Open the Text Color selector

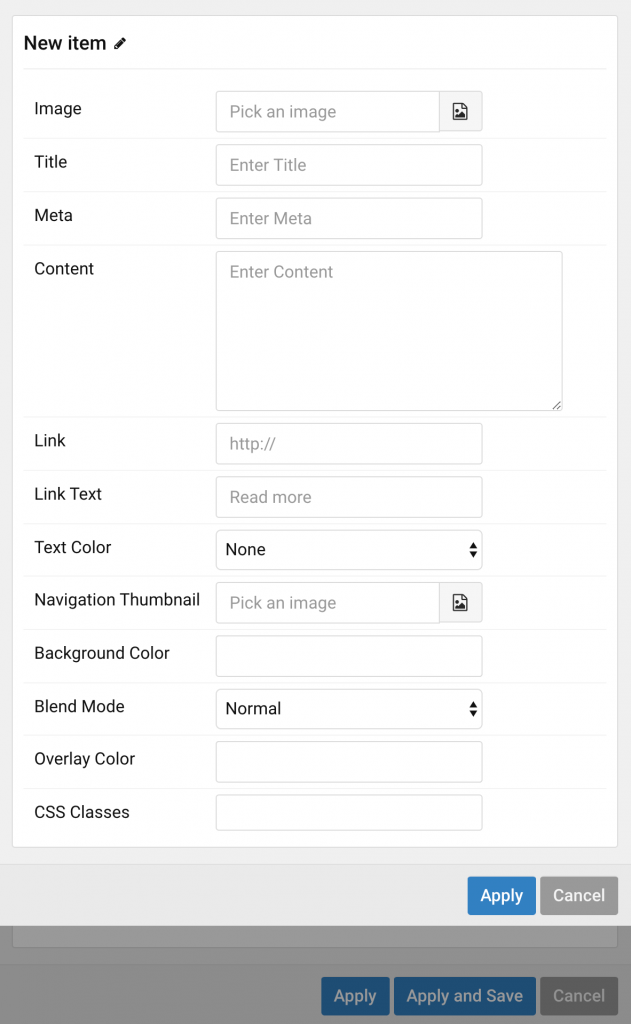[x=348, y=550]
